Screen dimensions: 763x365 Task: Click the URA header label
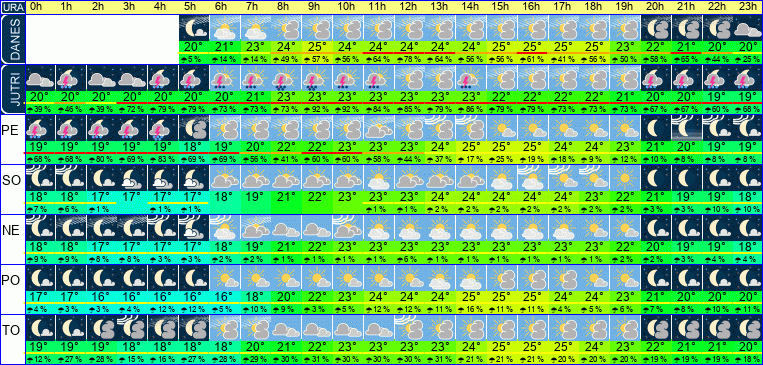pyautogui.click(x=12, y=7)
